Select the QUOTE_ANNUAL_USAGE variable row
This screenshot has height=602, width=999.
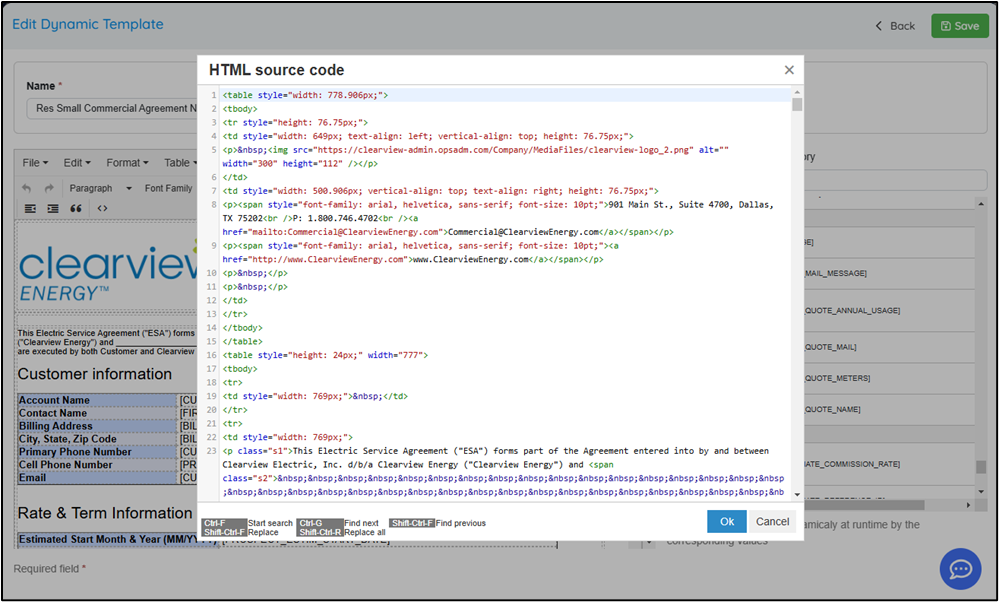click(x=889, y=311)
